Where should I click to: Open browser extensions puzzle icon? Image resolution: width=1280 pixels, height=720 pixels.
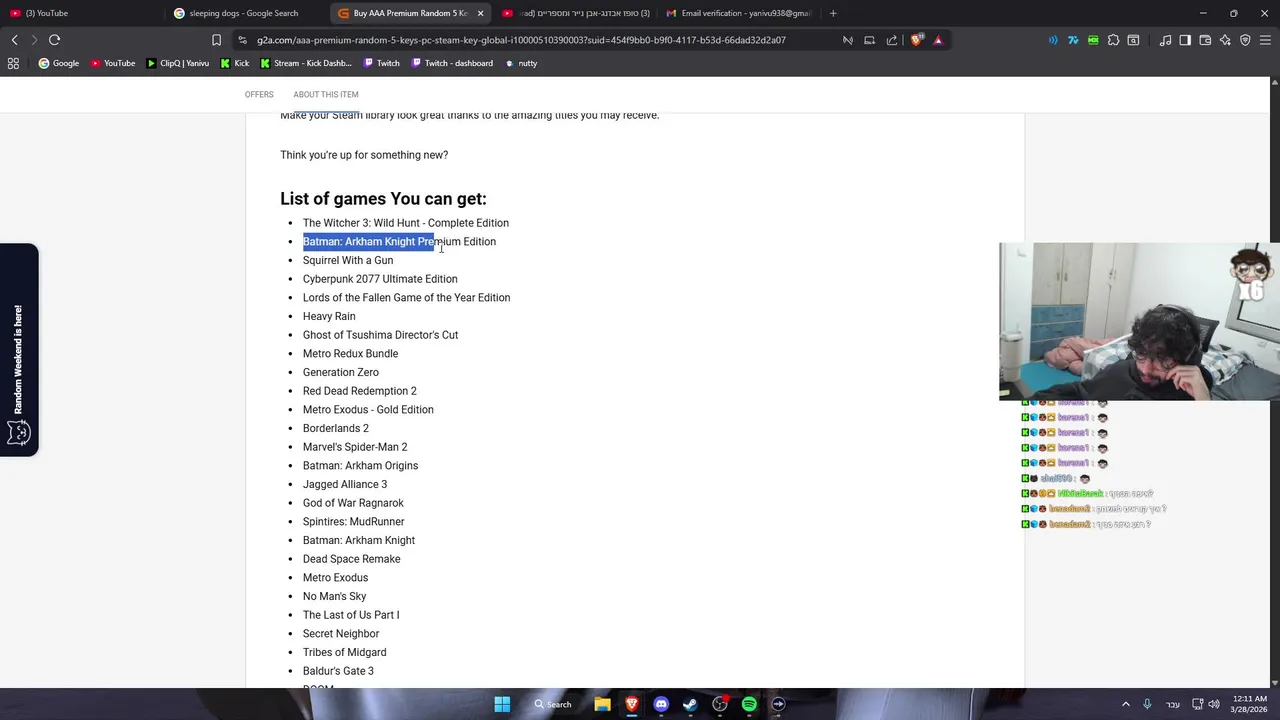[1113, 40]
